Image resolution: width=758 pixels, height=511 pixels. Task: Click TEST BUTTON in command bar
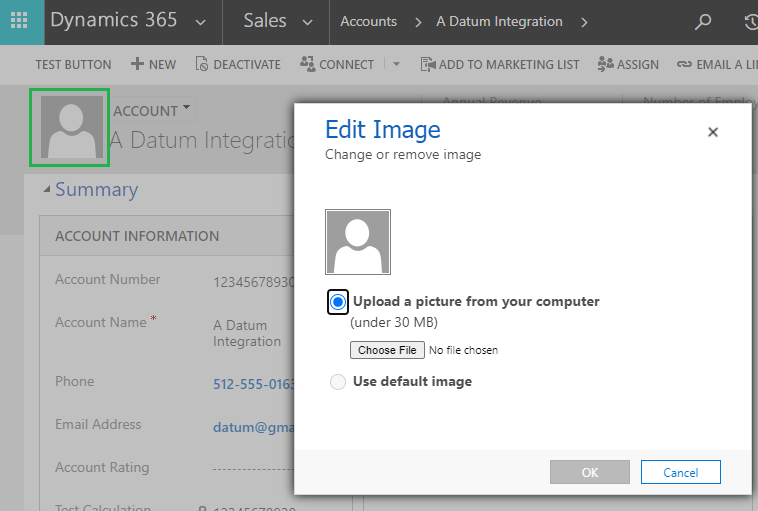73,65
